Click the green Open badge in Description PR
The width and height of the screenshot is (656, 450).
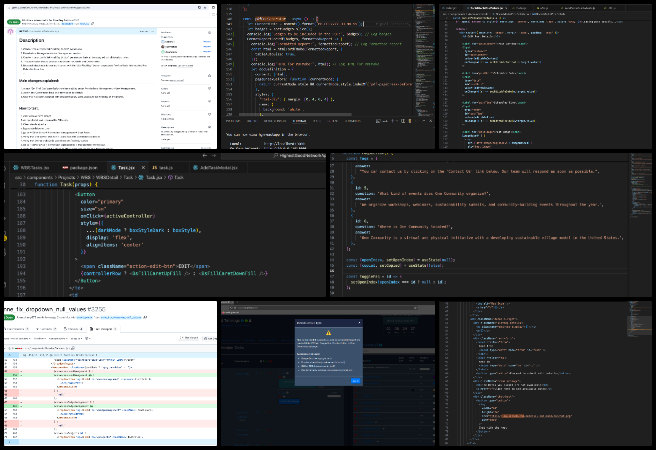click(13, 22)
